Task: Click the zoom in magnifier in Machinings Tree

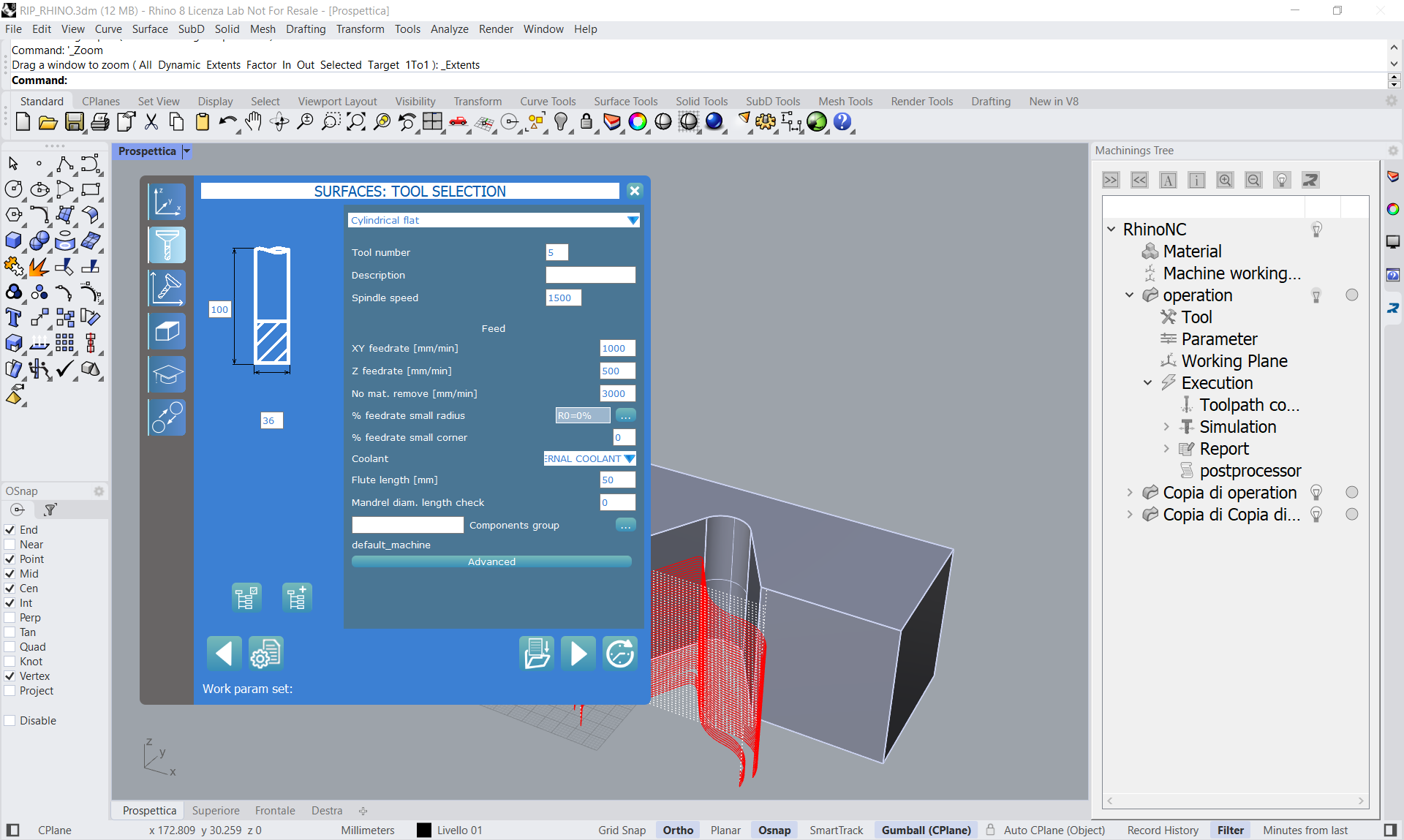Action: coord(1225,180)
